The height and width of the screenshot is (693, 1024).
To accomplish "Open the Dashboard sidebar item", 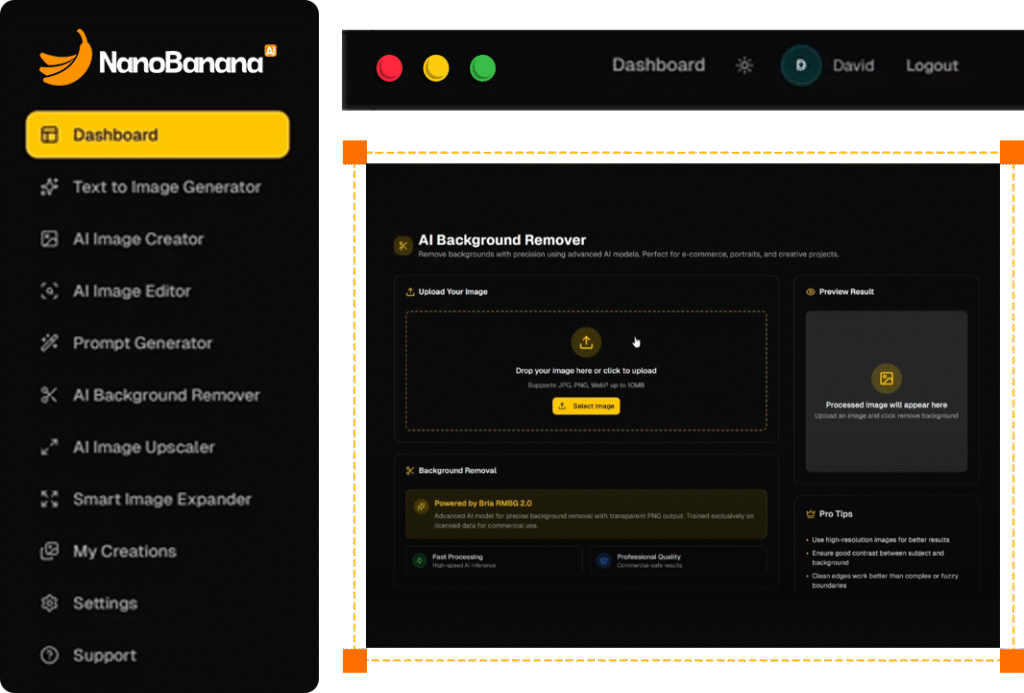I will pyautogui.click(x=157, y=135).
